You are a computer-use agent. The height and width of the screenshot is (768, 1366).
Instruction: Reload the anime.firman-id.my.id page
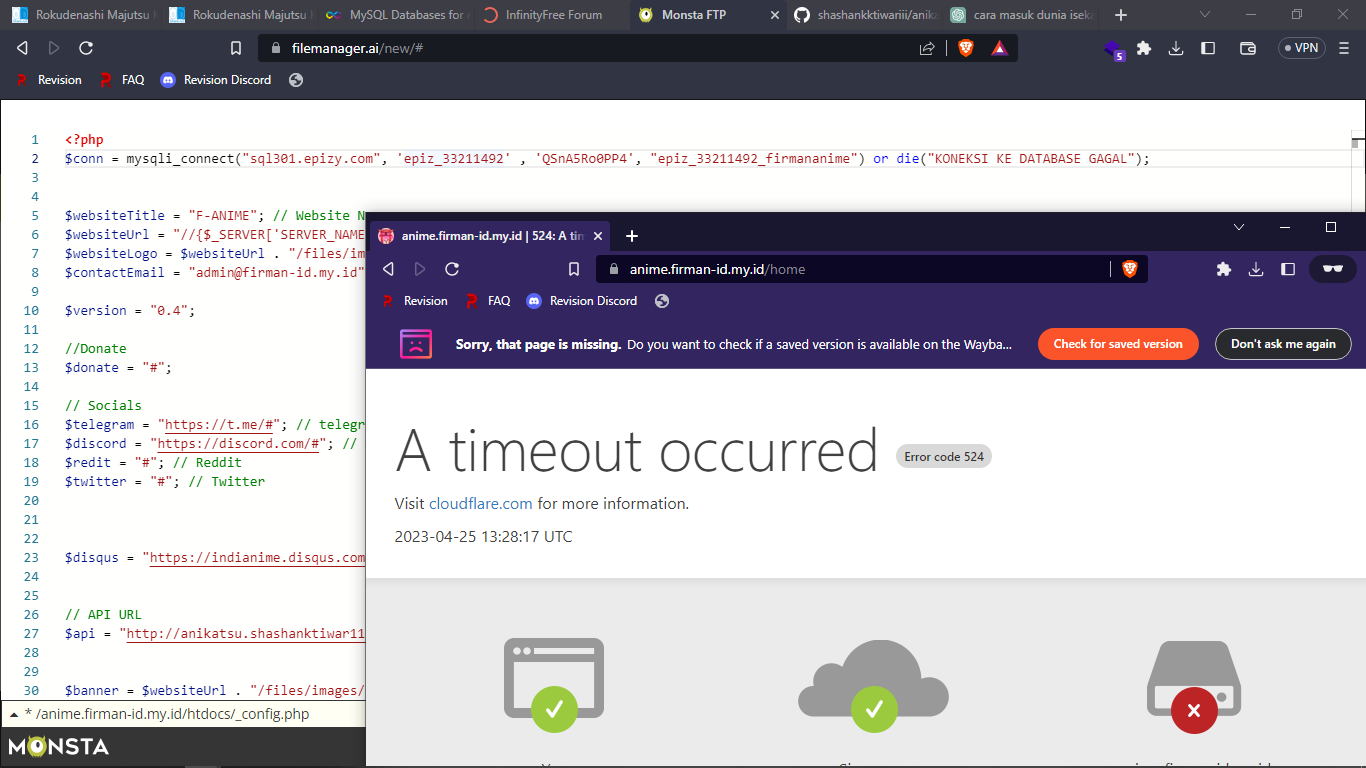tap(452, 269)
